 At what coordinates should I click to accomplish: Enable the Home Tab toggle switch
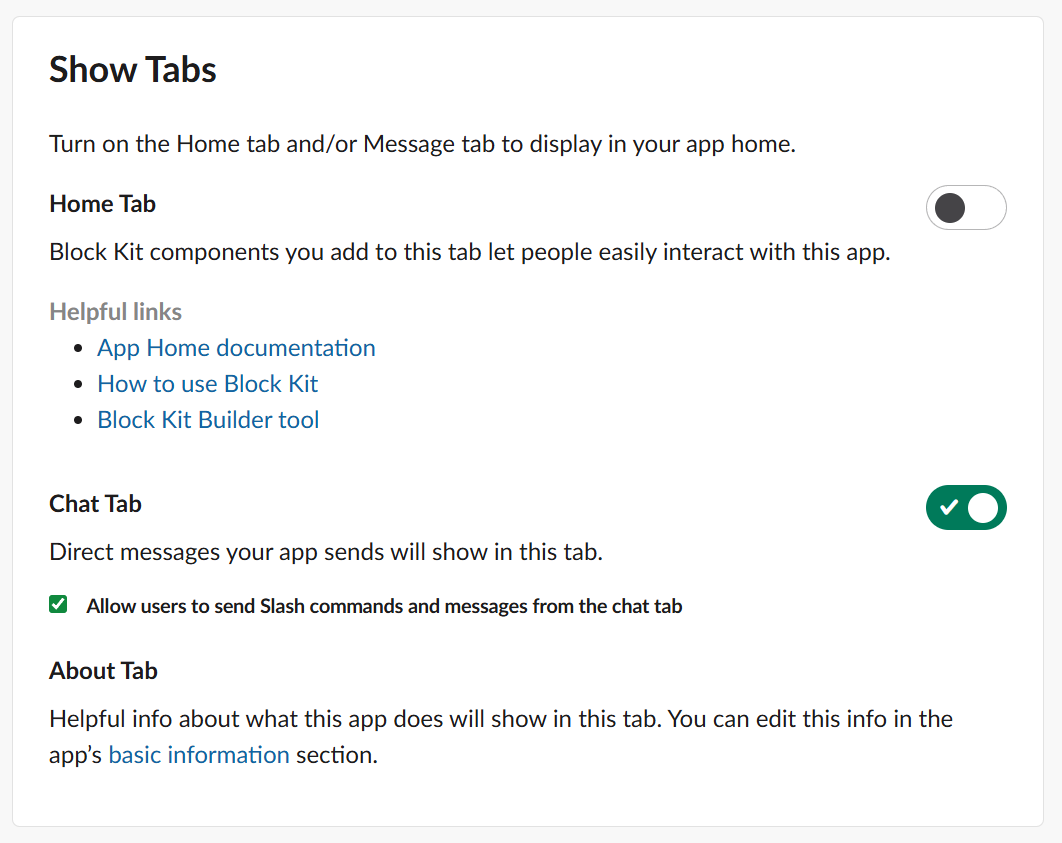point(965,208)
